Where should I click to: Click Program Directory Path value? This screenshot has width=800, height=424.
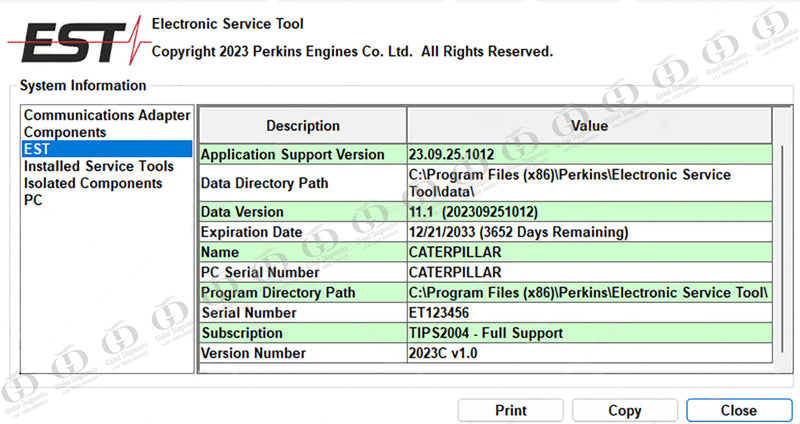589,292
